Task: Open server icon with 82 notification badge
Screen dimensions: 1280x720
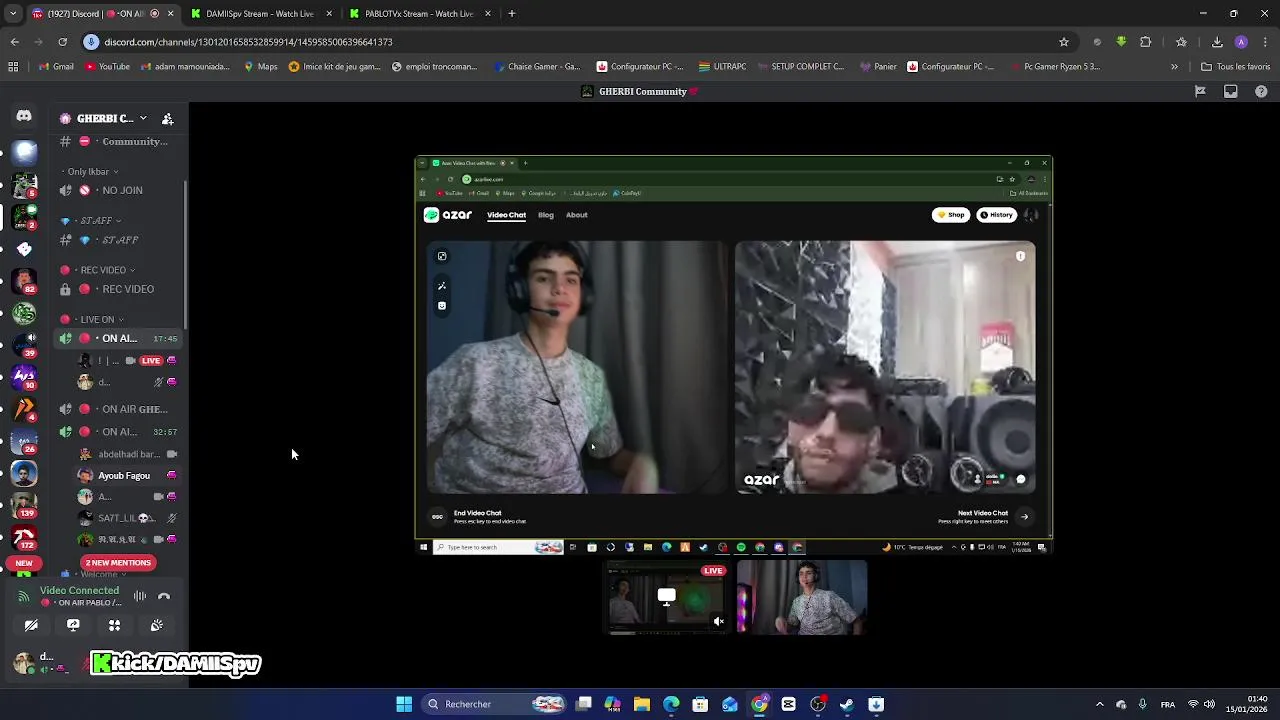Action: click(24, 282)
